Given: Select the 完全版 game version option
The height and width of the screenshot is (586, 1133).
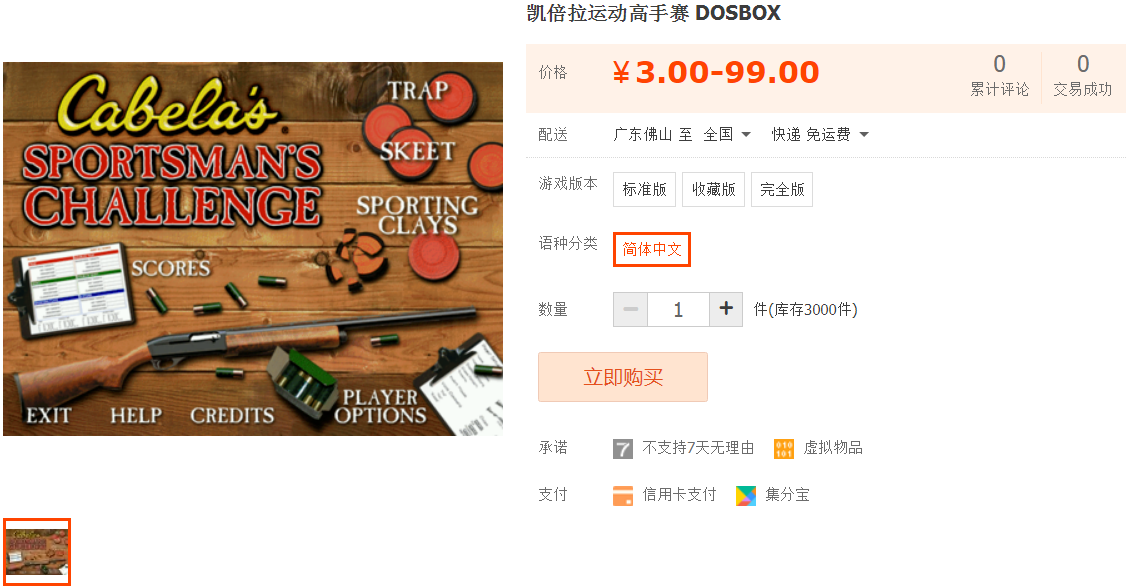Looking at the screenshot, I should pyautogui.click(x=782, y=189).
